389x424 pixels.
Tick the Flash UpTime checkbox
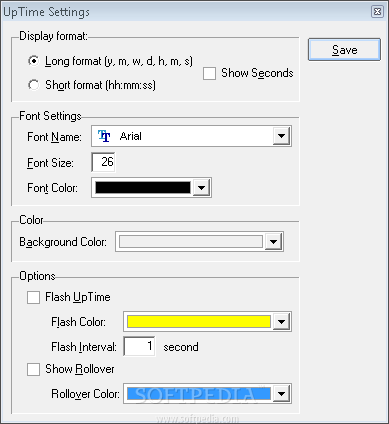point(33,297)
